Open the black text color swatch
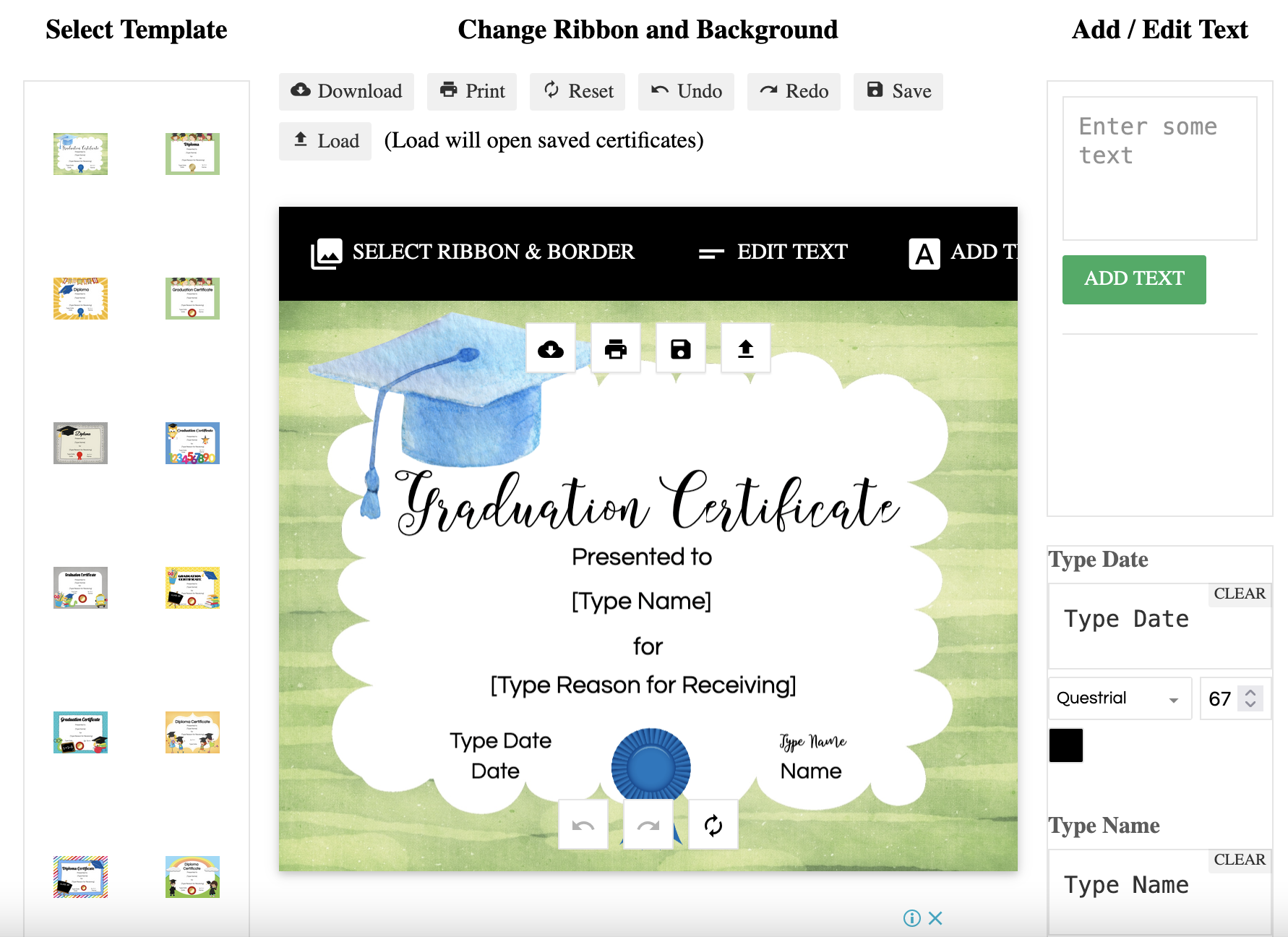The height and width of the screenshot is (937, 1288). 1065,745
